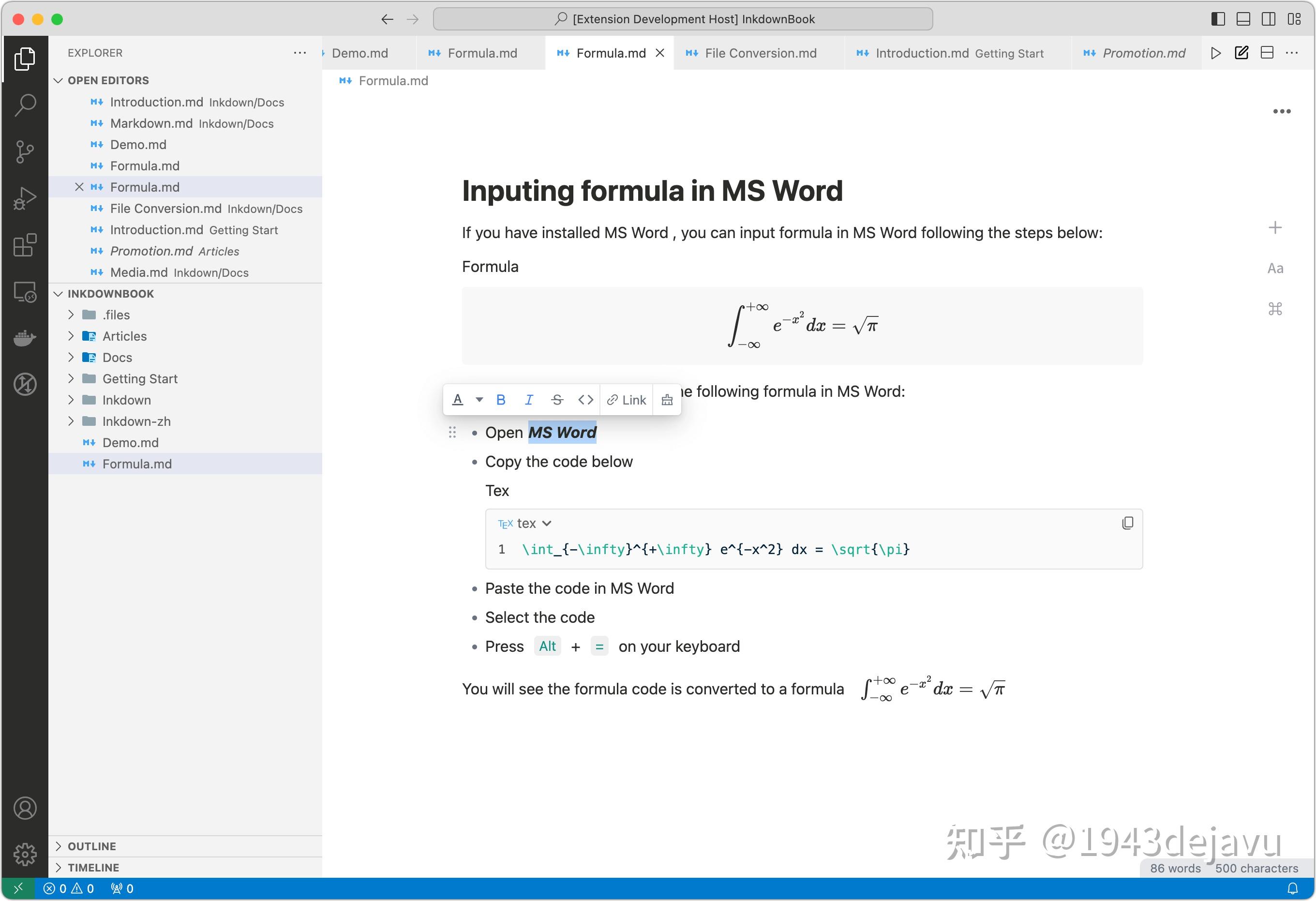
Task: Open the Source Control view
Action: [25, 151]
